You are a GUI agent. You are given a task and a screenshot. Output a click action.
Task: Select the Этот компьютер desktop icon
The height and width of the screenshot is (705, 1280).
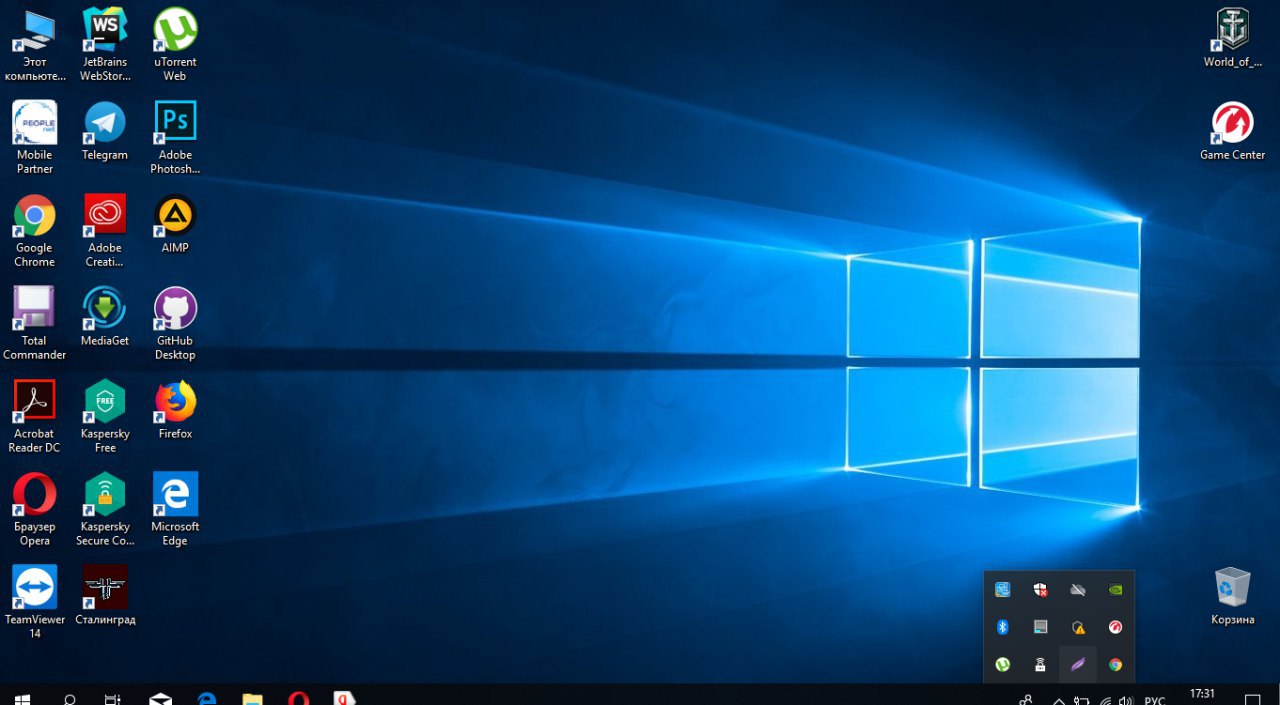[34, 45]
